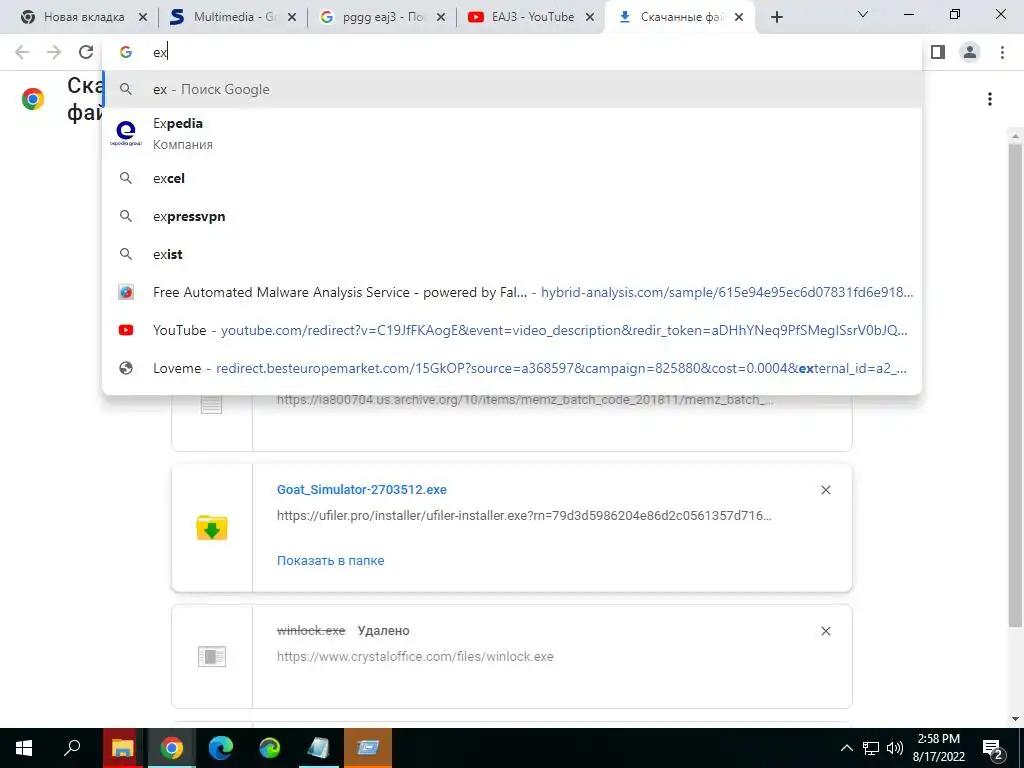Open the Windows Start menu
1024x768 pixels.
tap(24, 748)
